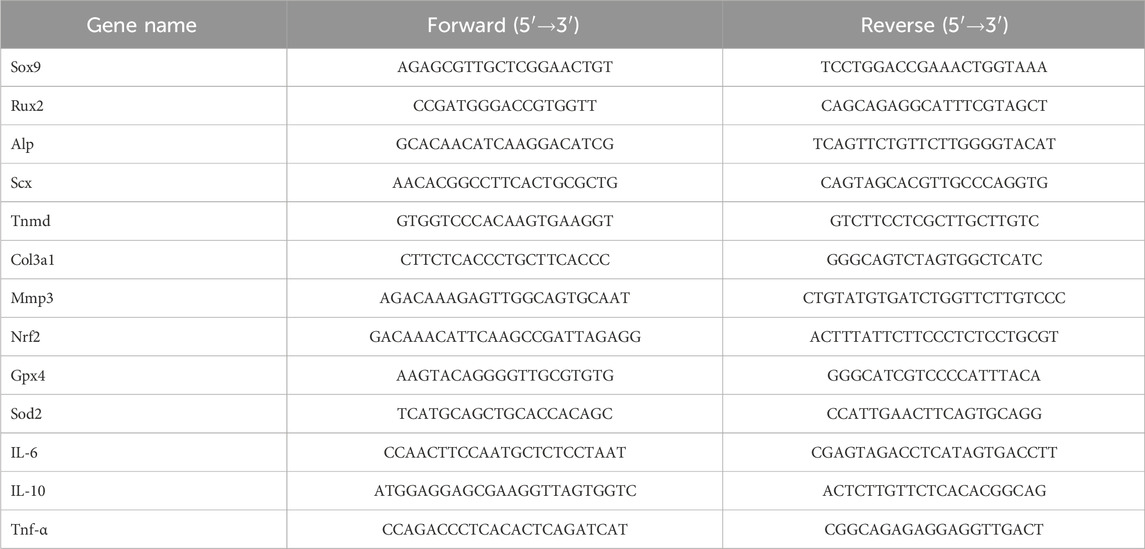
Task: Click the Tnf-α reverse primer sequence
Action: (934, 529)
